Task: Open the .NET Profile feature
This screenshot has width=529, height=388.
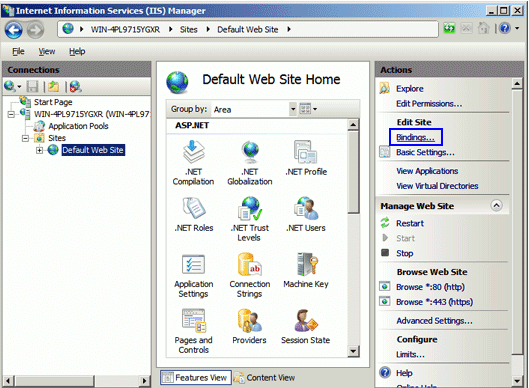Action: tap(306, 158)
